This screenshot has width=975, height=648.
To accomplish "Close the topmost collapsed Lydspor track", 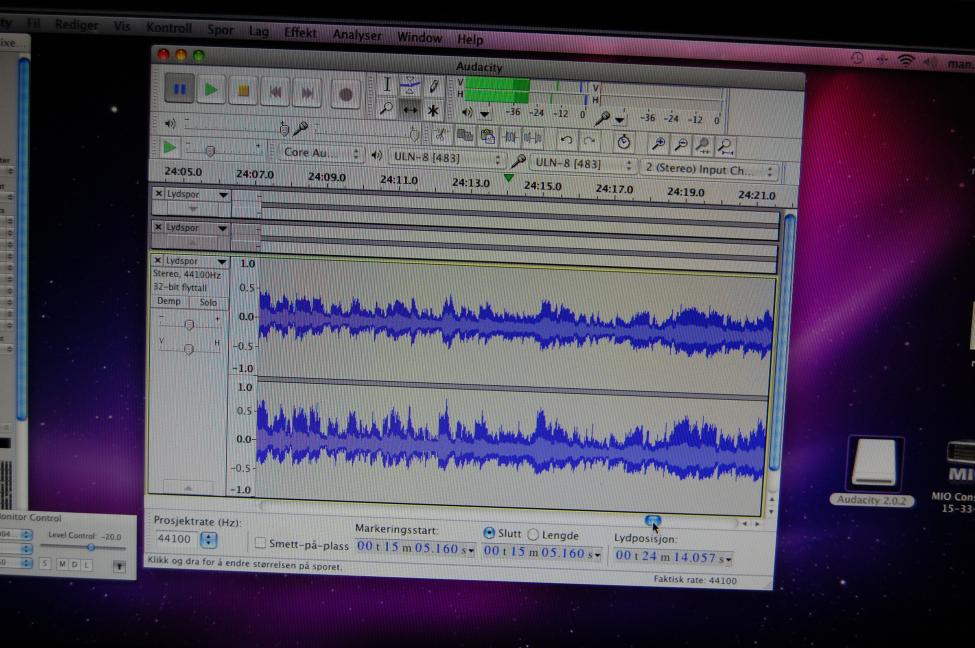I will click(x=159, y=193).
